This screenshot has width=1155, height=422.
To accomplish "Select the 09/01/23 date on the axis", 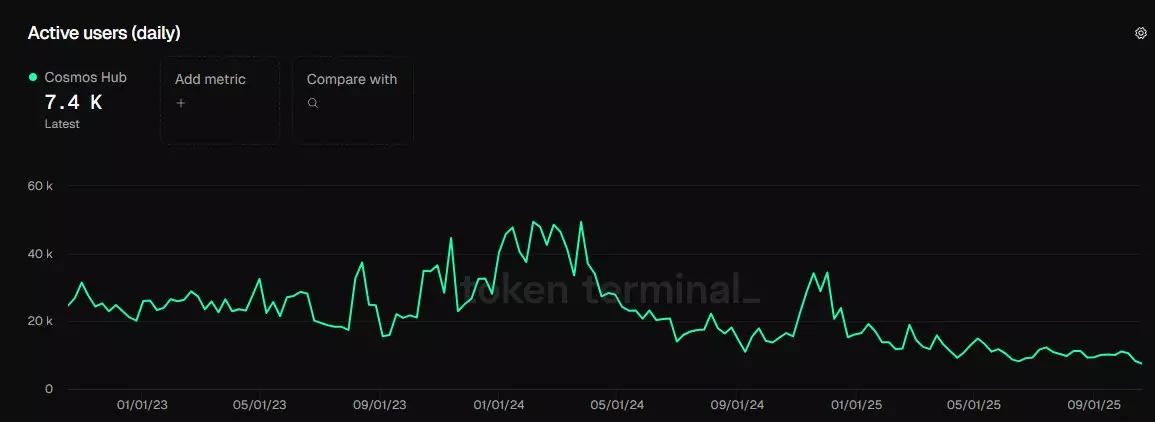I will (x=379, y=405).
